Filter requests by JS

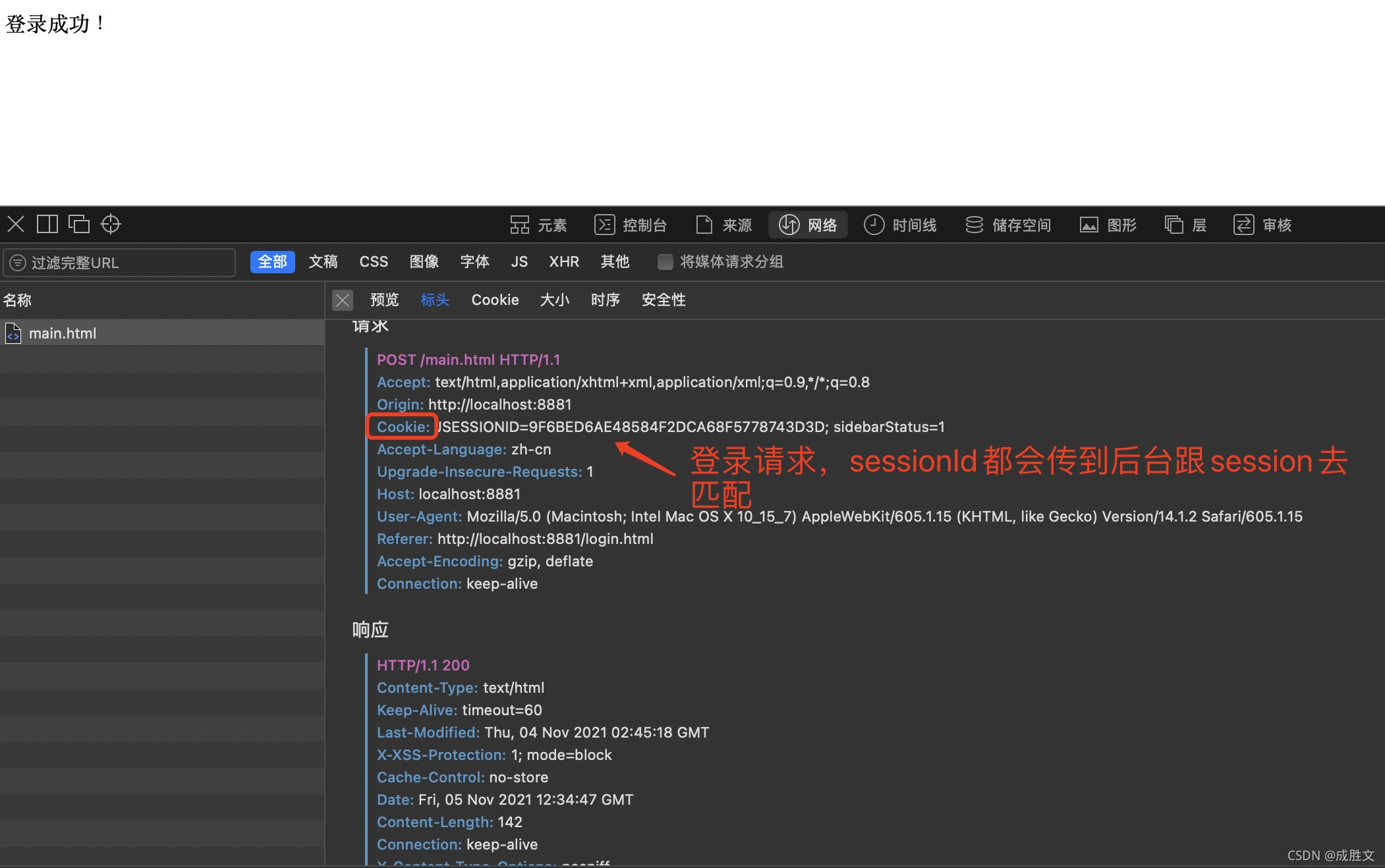(519, 262)
